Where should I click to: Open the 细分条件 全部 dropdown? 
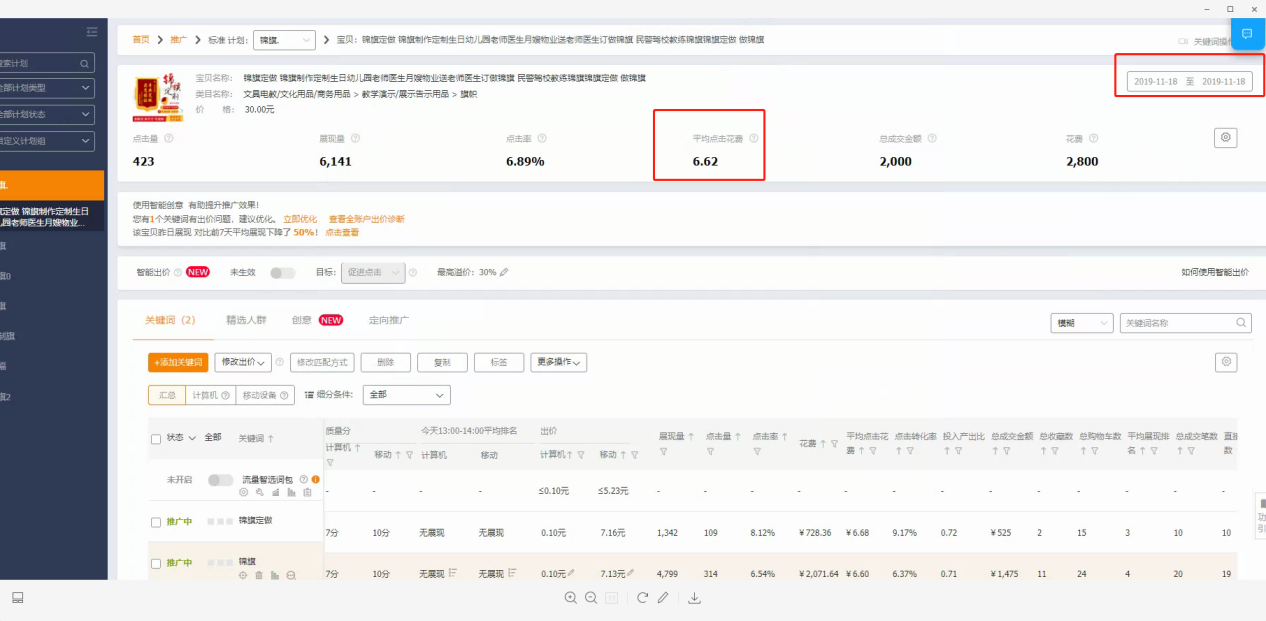coord(406,395)
